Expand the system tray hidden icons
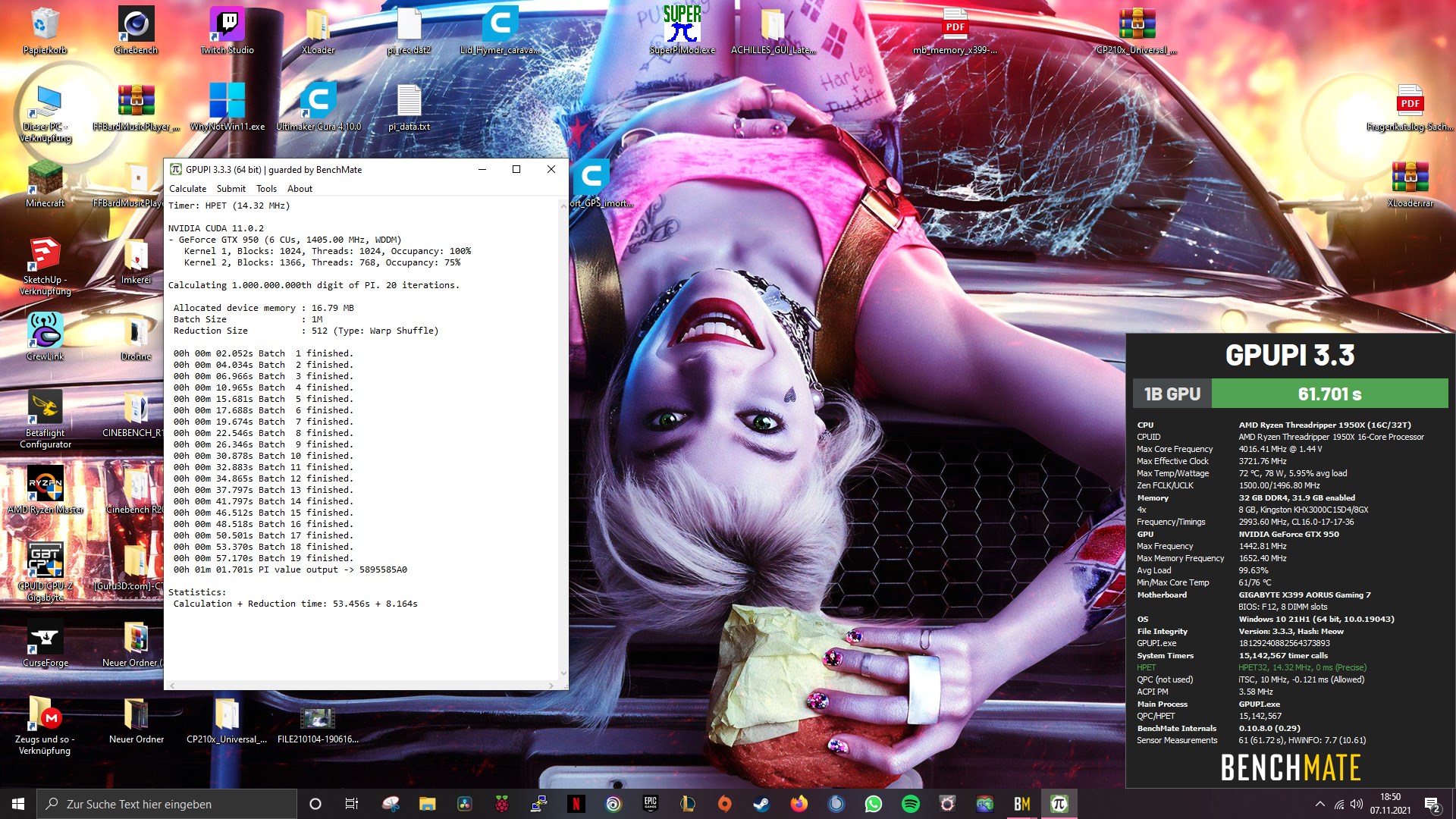This screenshot has width=1456, height=819. point(1319,804)
